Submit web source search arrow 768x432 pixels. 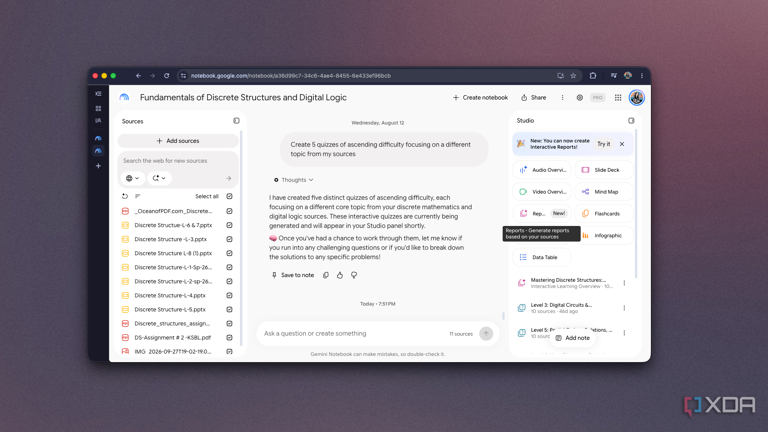pyautogui.click(x=228, y=178)
